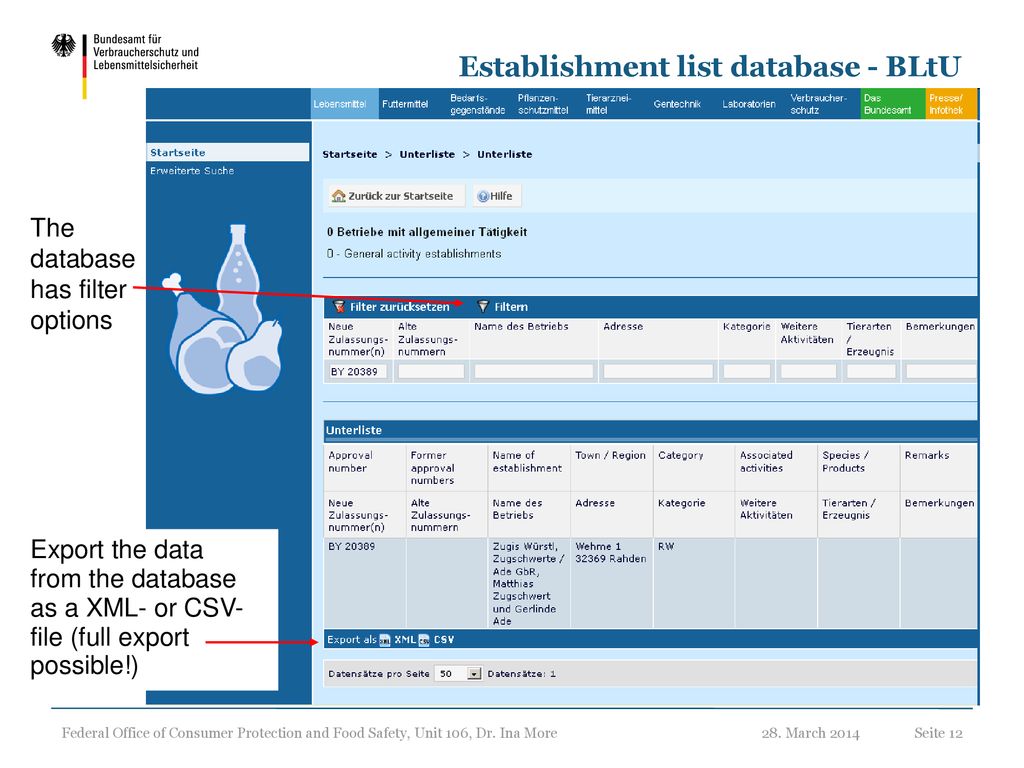This screenshot has height=768, width=1024.
Task: Select the BY 20389 result row cell
Action: tap(364, 584)
